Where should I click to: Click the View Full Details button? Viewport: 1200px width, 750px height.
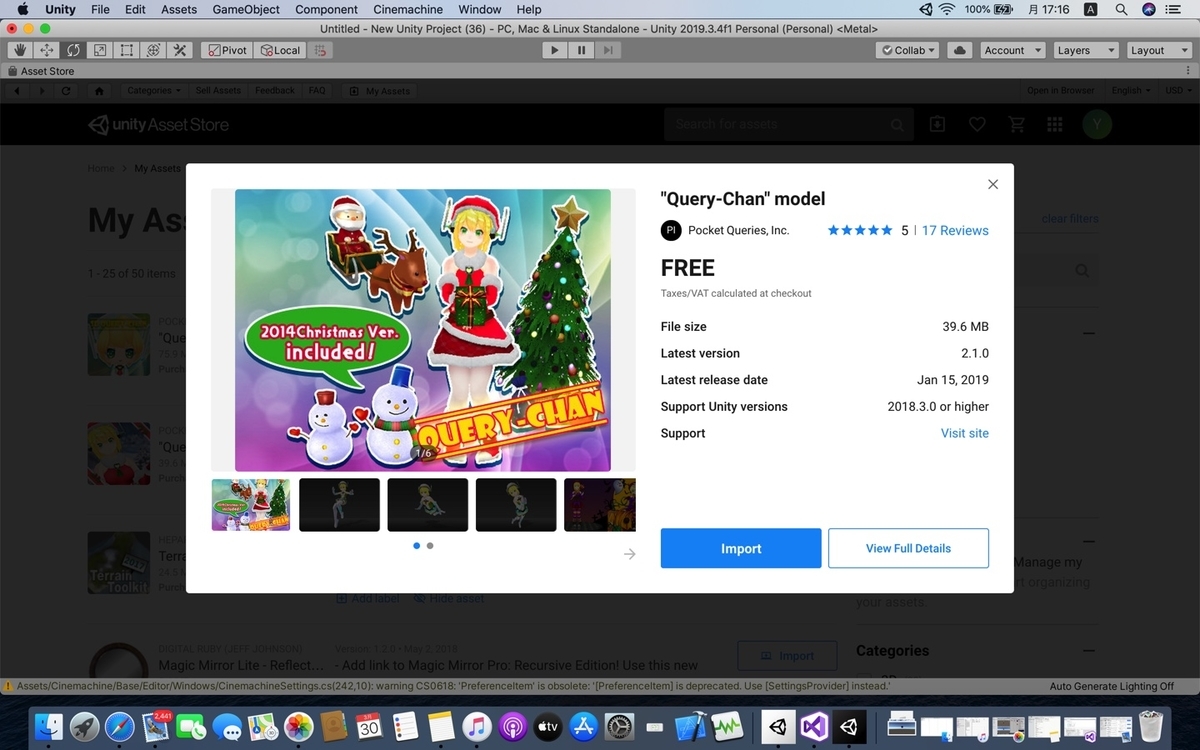909,548
